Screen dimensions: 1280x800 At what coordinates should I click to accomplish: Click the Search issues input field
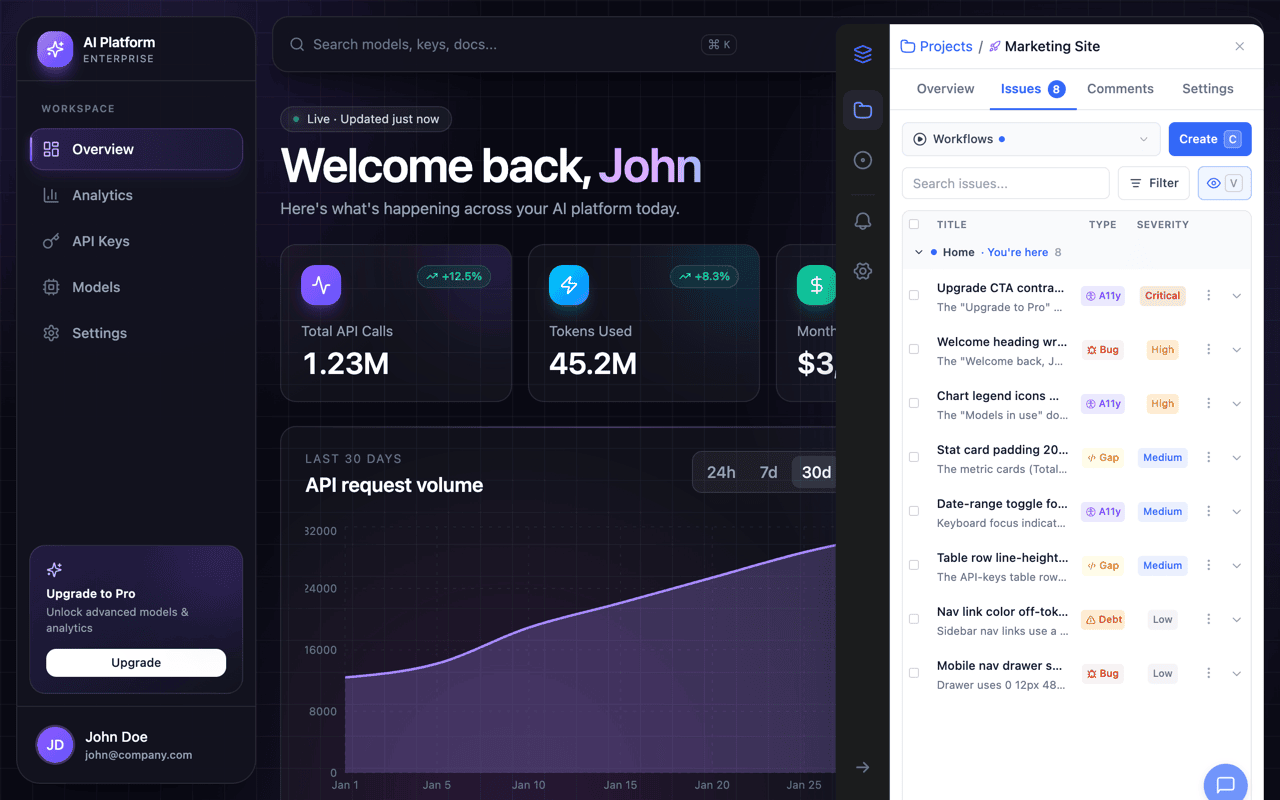click(x=1005, y=183)
